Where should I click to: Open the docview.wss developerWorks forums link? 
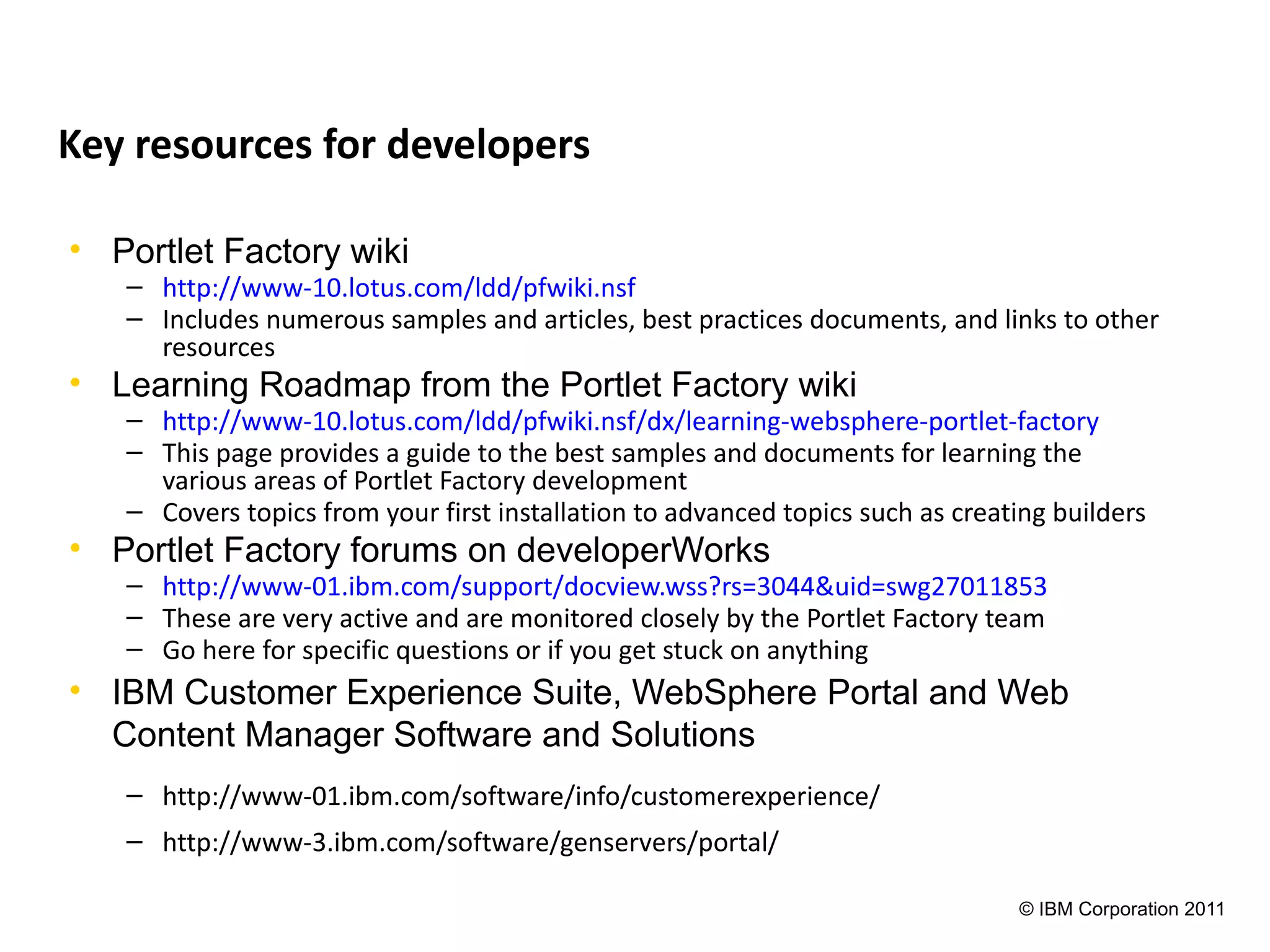(605, 587)
